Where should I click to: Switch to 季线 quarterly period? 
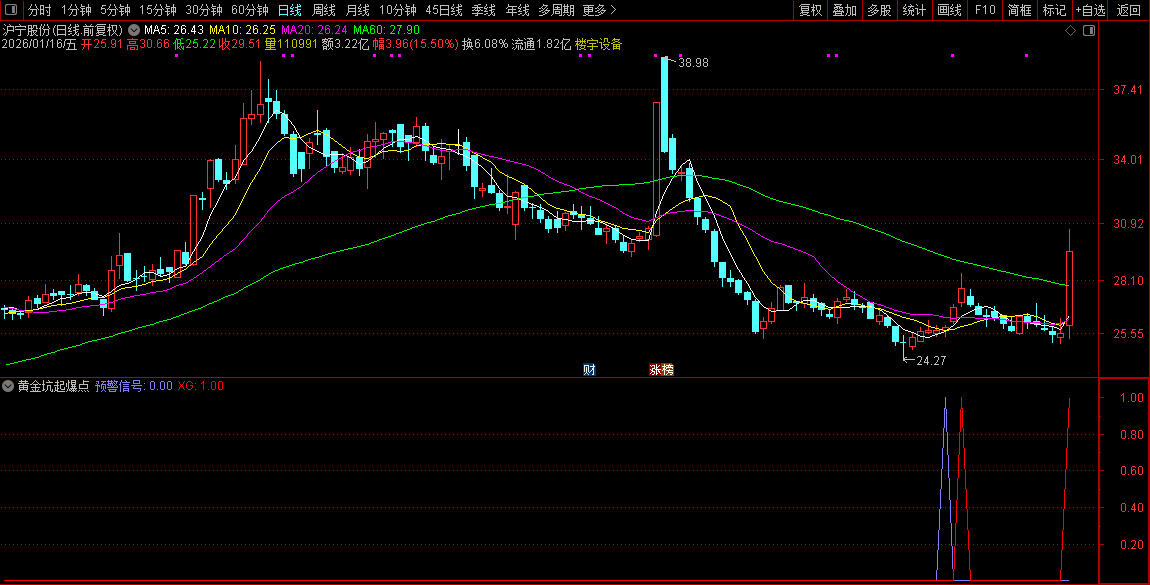[x=483, y=10]
